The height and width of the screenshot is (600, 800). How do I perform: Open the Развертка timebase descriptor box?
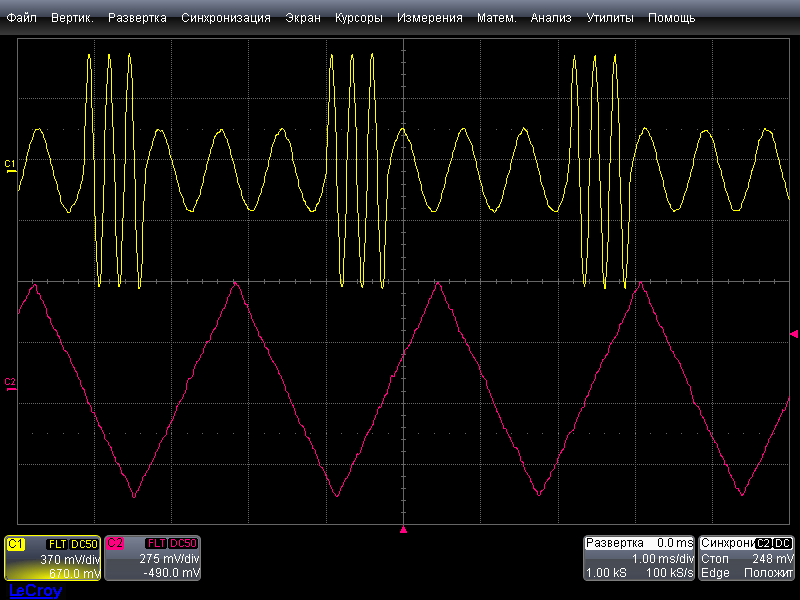pyautogui.click(x=639, y=558)
